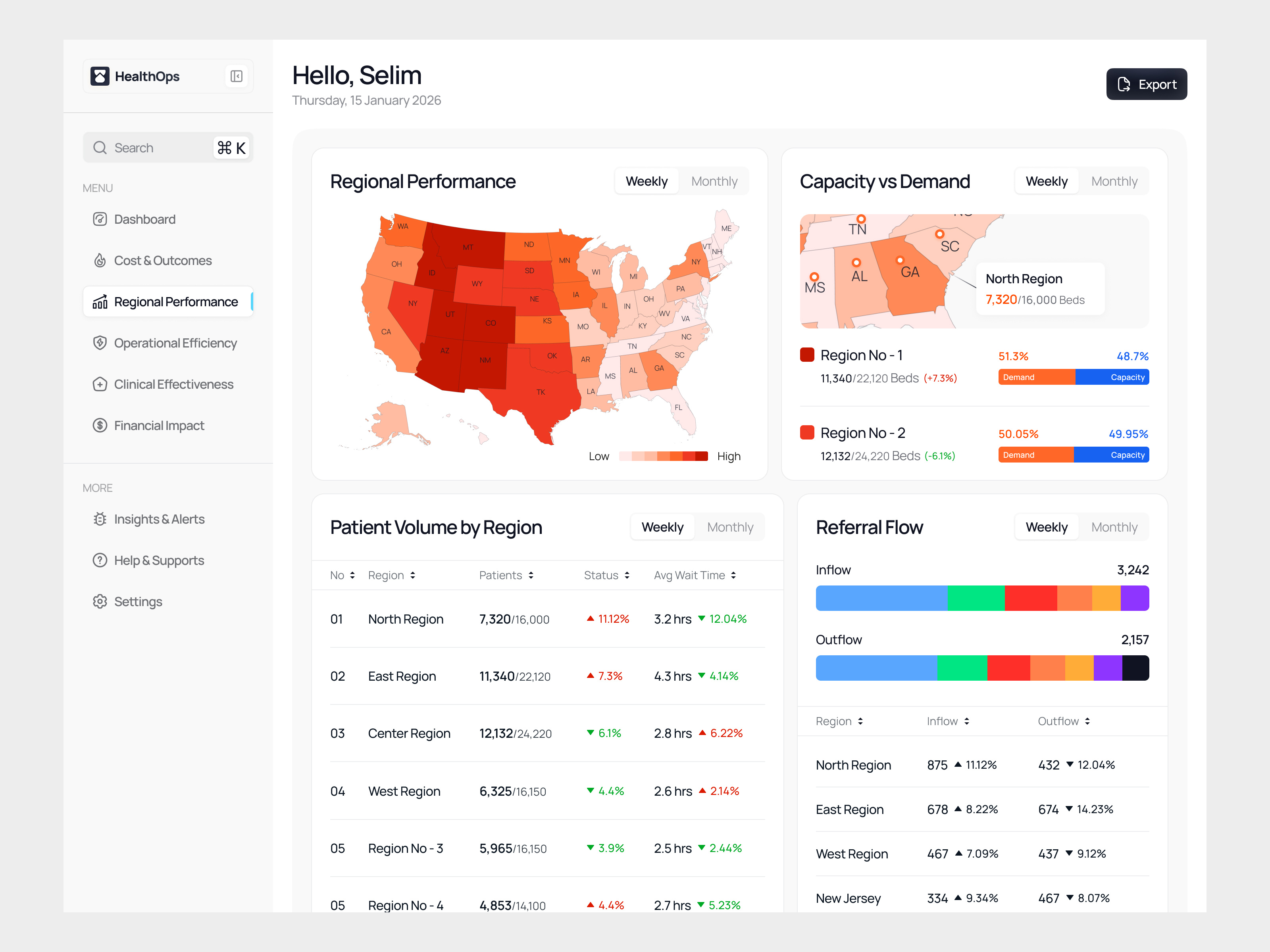
Task: Switch Capacity vs Demand to Monthly
Action: pos(1114,181)
